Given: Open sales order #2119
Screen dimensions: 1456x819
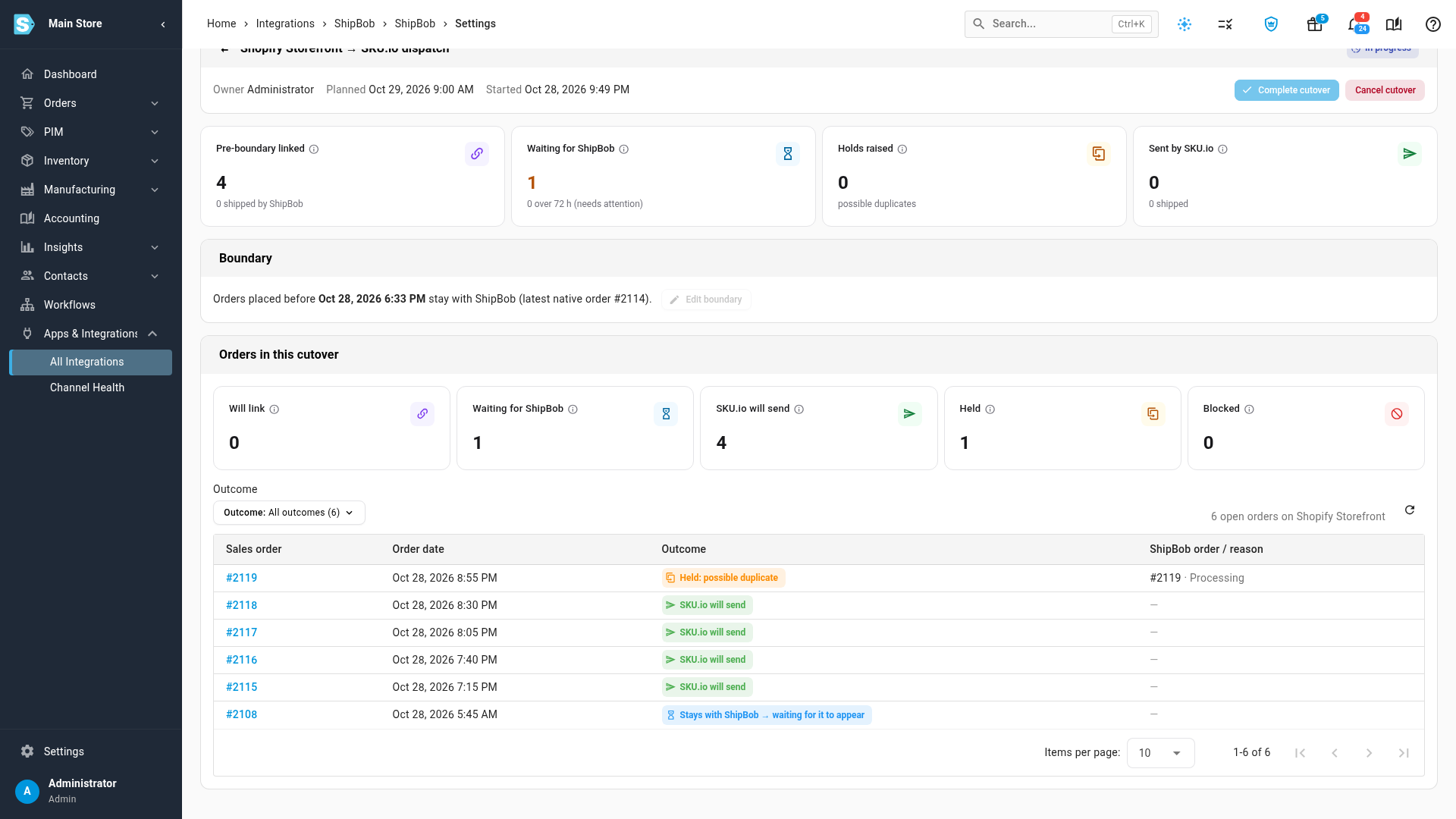Looking at the screenshot, I should (x=241, y=578).
